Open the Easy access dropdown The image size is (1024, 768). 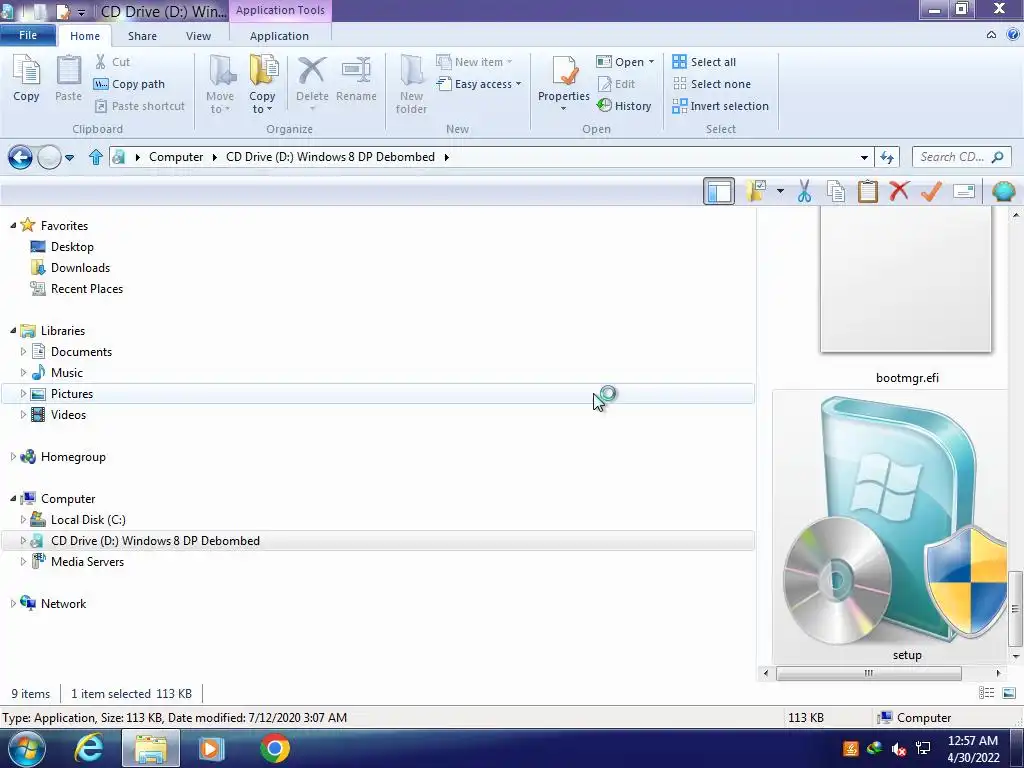pos(479,84)
